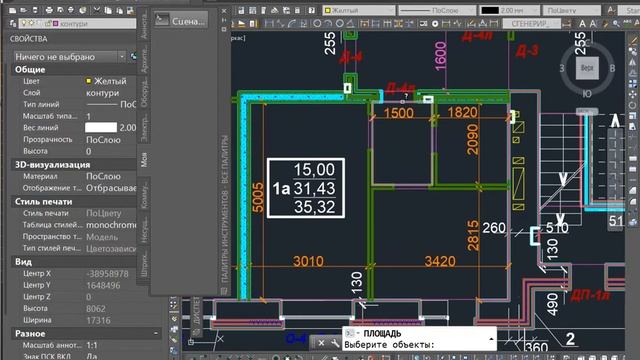640x360 pixels.
Task: Click the Help question-mark toolbar icon
Action: click(312, 10)
